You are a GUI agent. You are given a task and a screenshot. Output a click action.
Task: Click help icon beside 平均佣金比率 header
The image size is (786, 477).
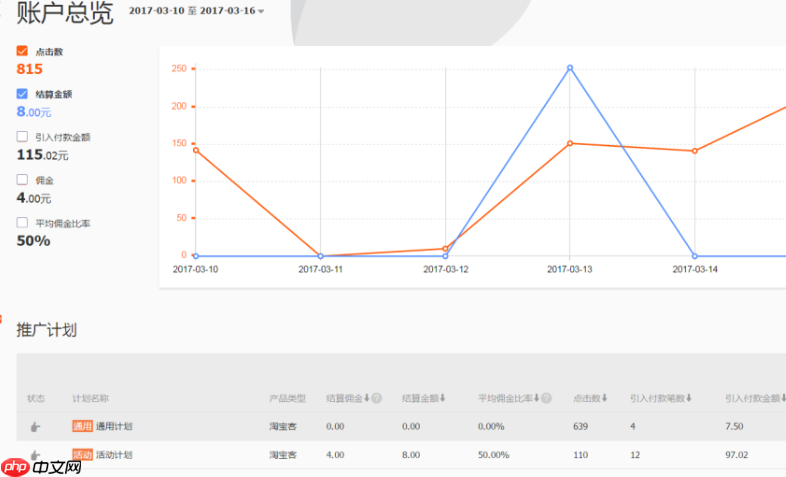click(547, 398)
